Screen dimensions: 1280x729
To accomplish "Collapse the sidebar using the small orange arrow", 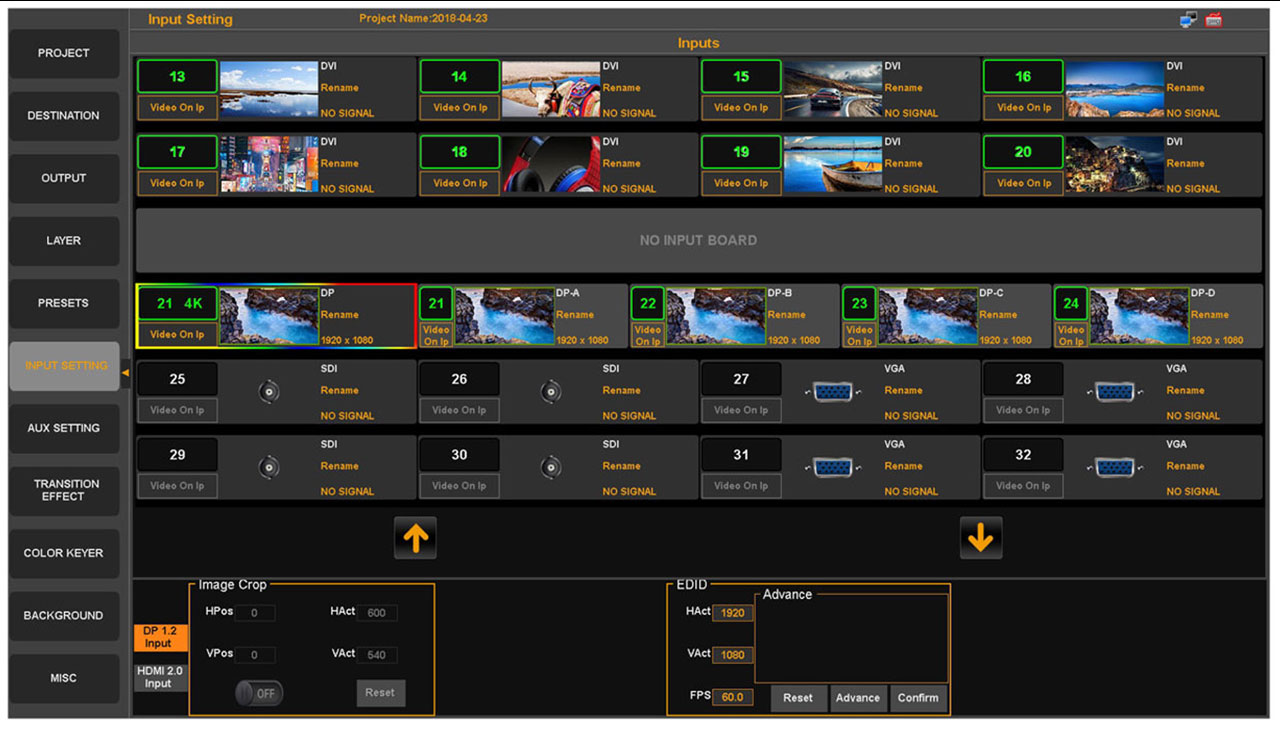I will click(125, 373).
